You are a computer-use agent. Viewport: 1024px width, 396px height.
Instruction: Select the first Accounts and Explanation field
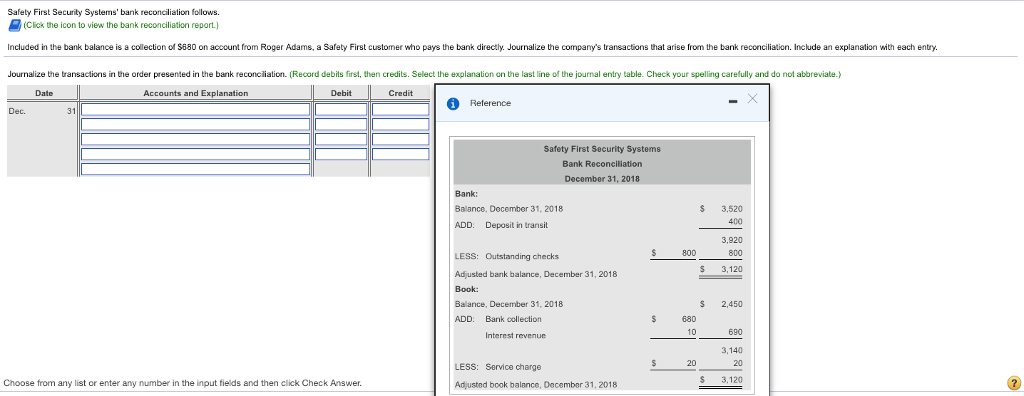(195, 109)
